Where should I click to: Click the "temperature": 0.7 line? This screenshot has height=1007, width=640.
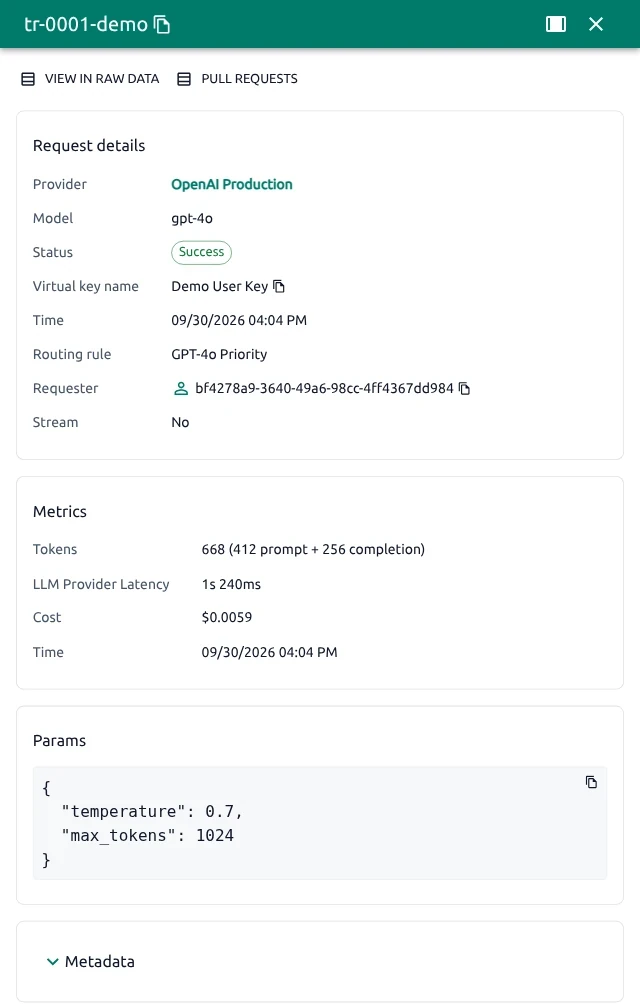click(x=152, y=812)
